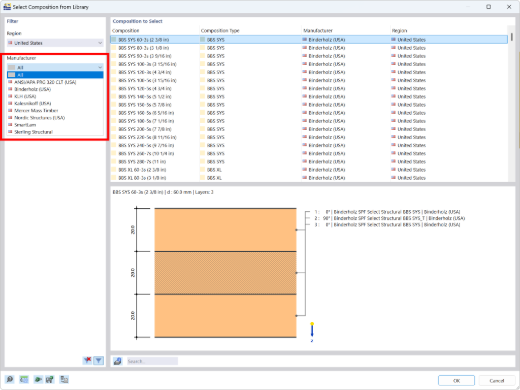Click layer 2 legend entry at 90°
Screen dimensions: 520x390
point(390,218)
